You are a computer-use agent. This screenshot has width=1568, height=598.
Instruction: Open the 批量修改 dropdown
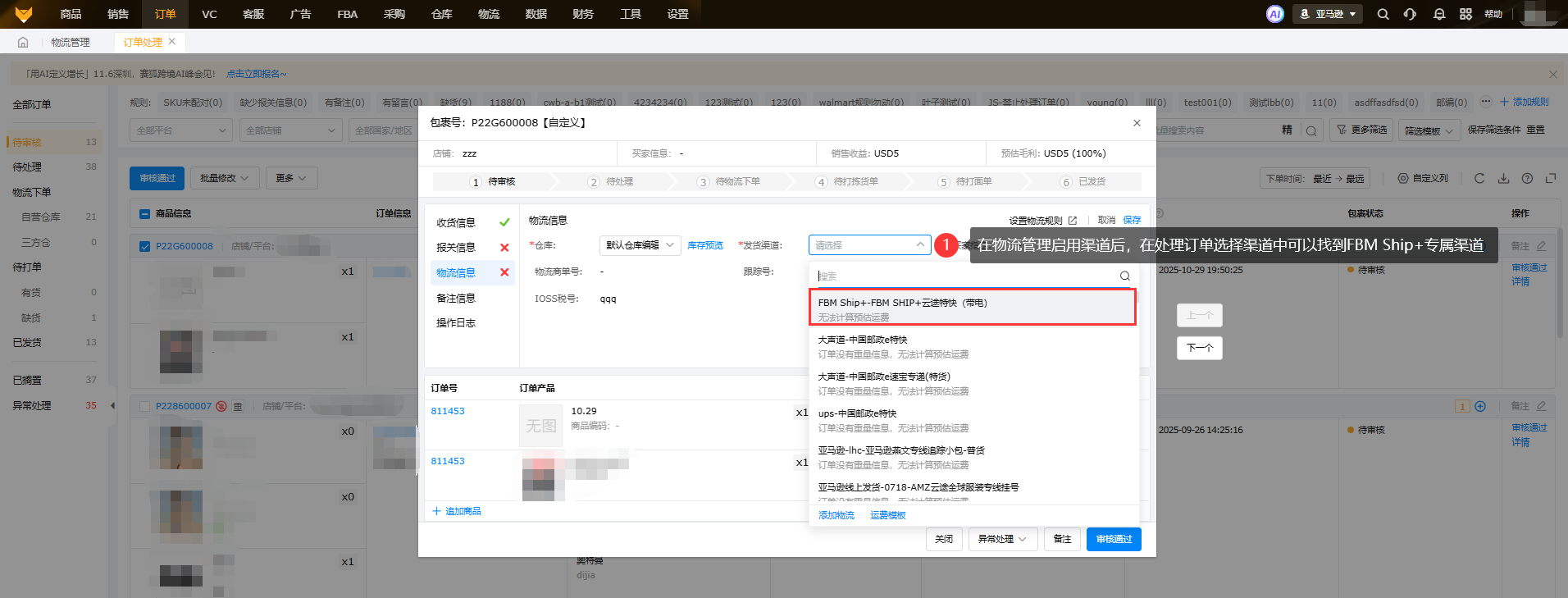(225, 178)
